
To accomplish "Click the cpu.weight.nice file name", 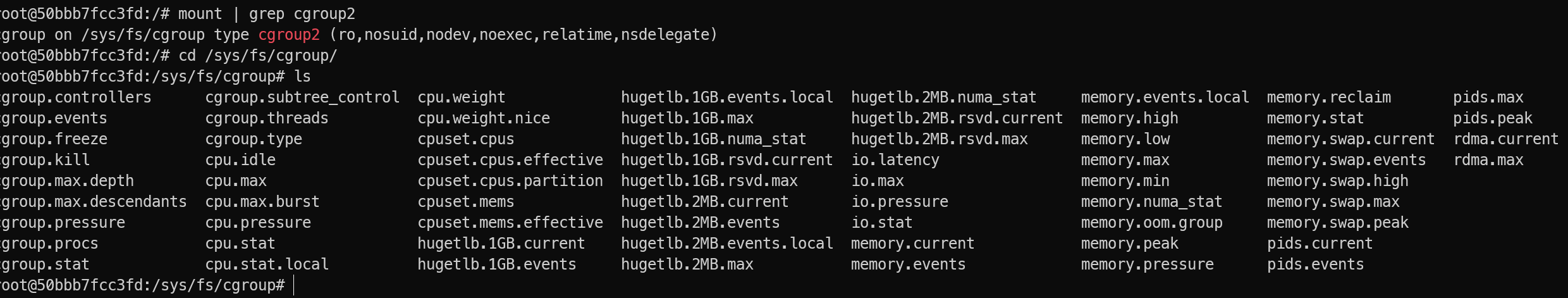I will point(484,118).
